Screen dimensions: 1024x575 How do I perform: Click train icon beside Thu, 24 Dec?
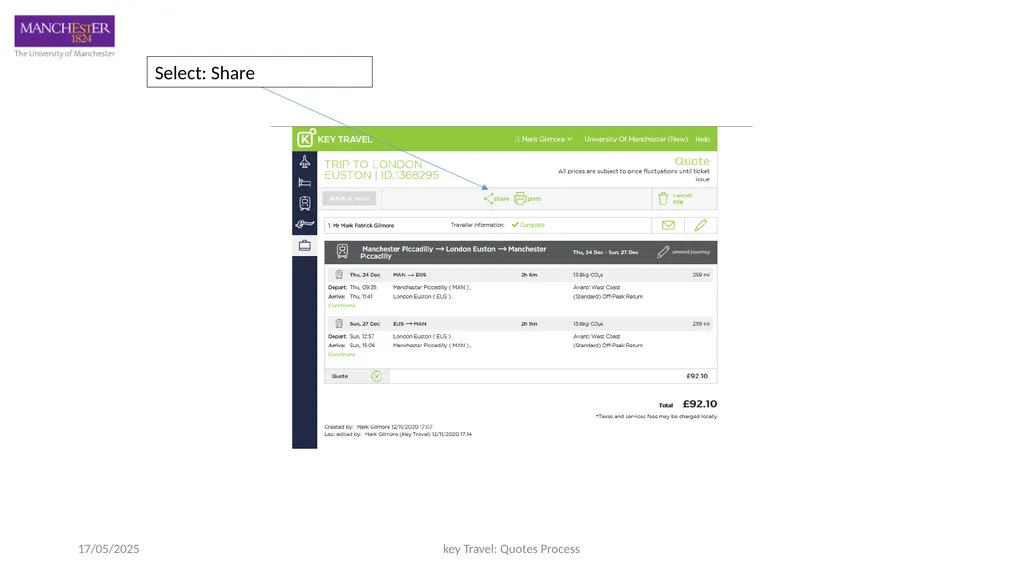tap(339, 274)
